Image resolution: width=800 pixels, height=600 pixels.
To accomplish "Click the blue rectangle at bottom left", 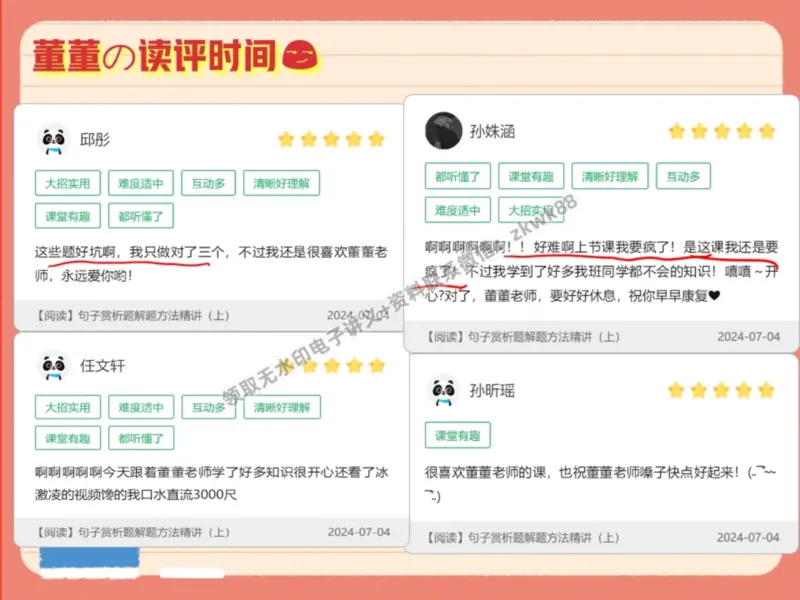I will tap(89, 557).
